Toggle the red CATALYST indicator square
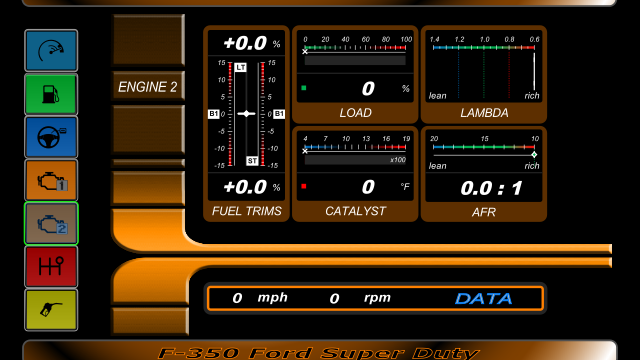The height and width of the screenshot is (360, 640). click(x=304, y=187)
